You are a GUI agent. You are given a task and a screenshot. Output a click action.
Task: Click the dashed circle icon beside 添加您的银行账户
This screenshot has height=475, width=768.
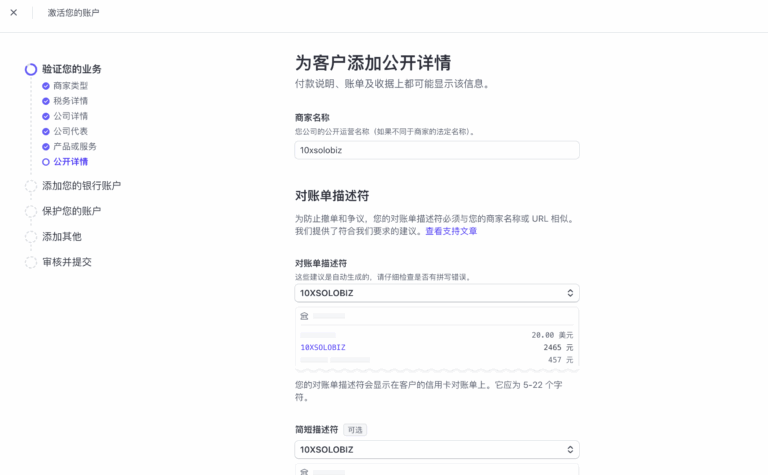click(x=31, y=185)
